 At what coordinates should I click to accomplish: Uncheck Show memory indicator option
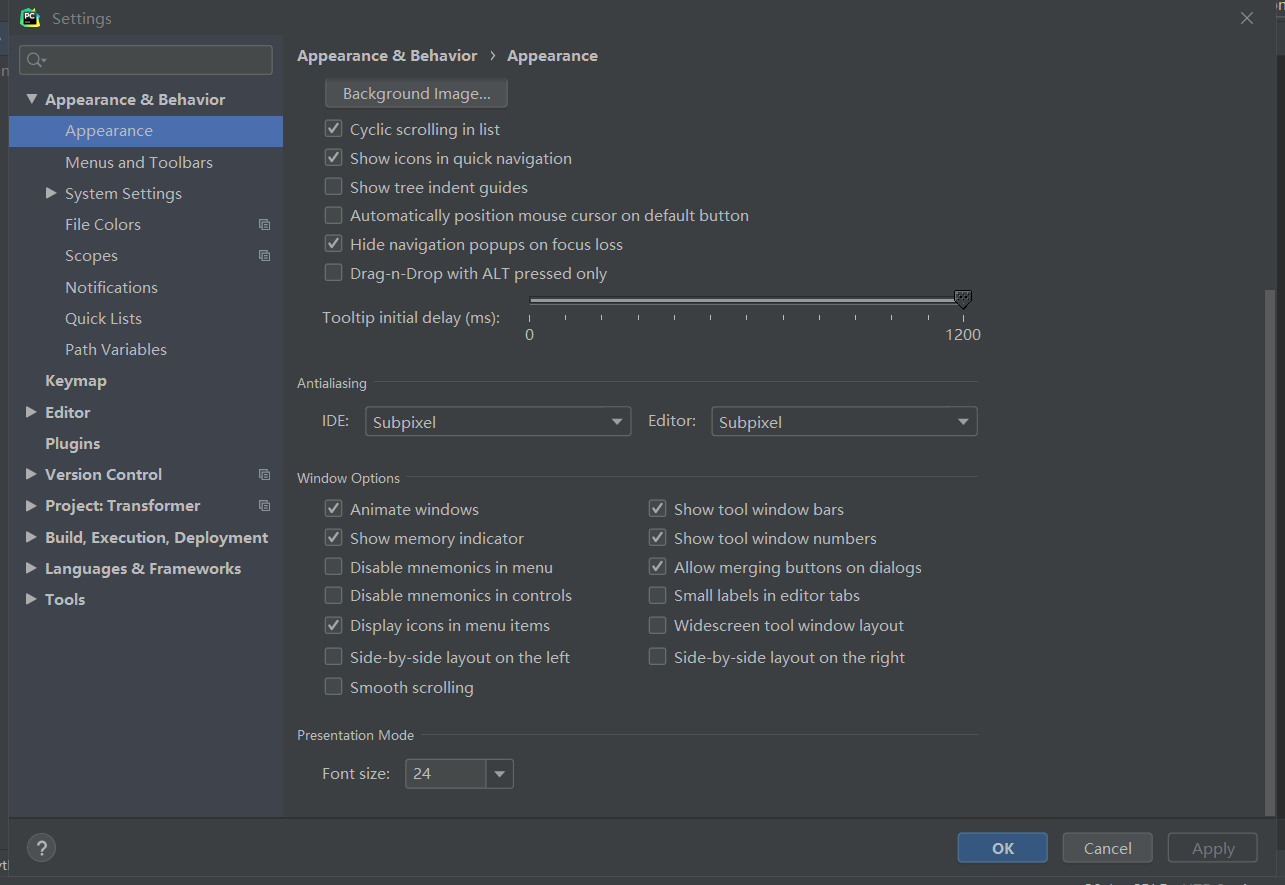coord(334,538)
